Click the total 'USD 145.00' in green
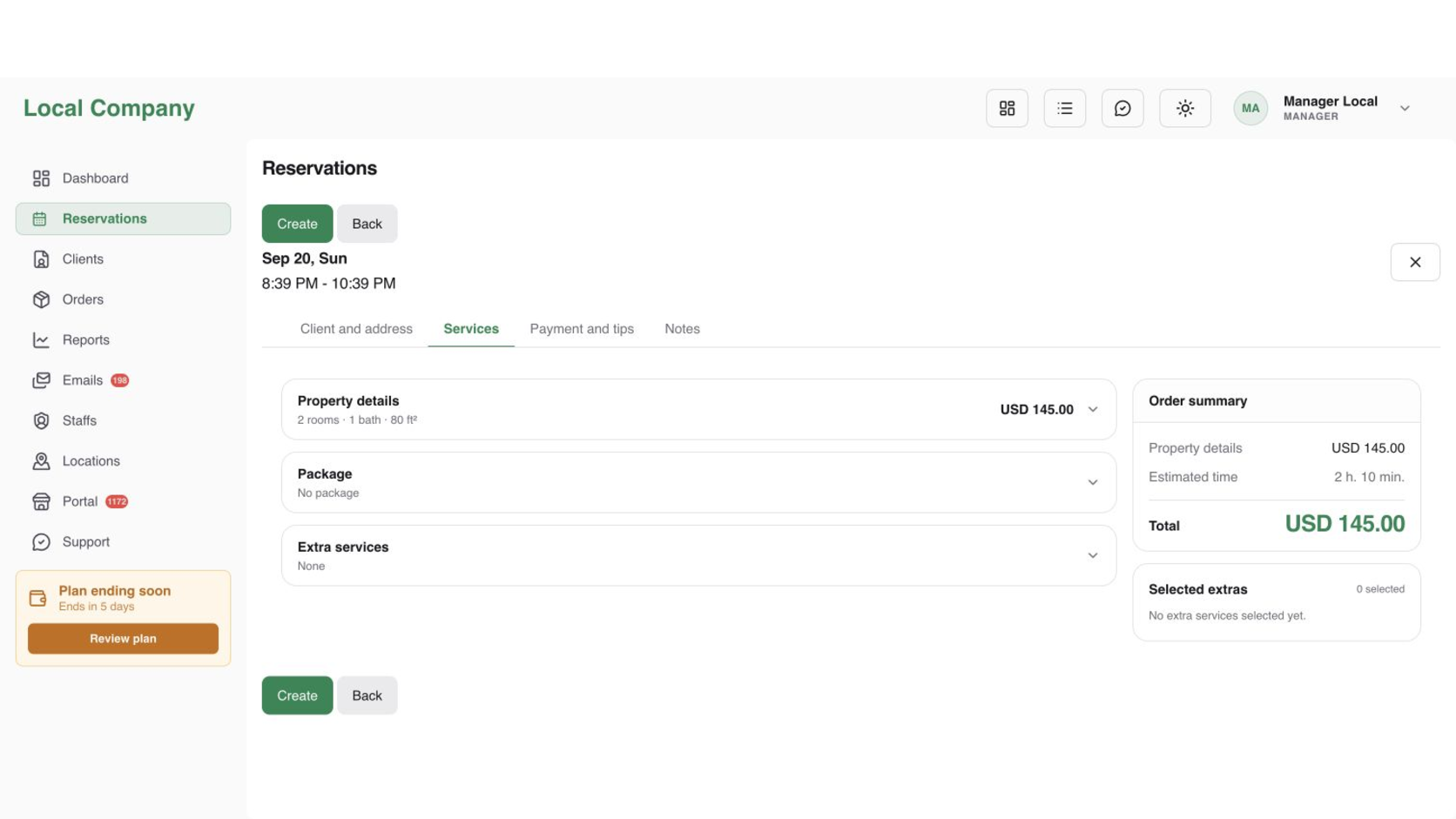Screen dimensions: 1456x819 click(x=1345, y=524)
